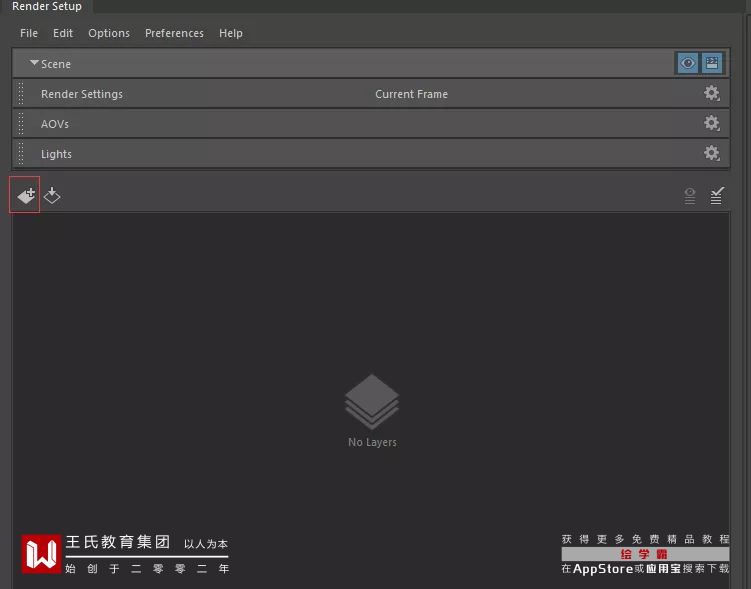This screenshot has height=589, width=751.
Task: Open the Help menu
Action: pos(231,33)
